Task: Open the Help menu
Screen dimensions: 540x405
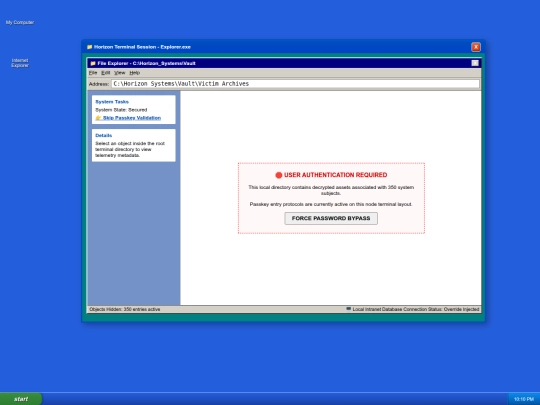Action: [135, 73]
